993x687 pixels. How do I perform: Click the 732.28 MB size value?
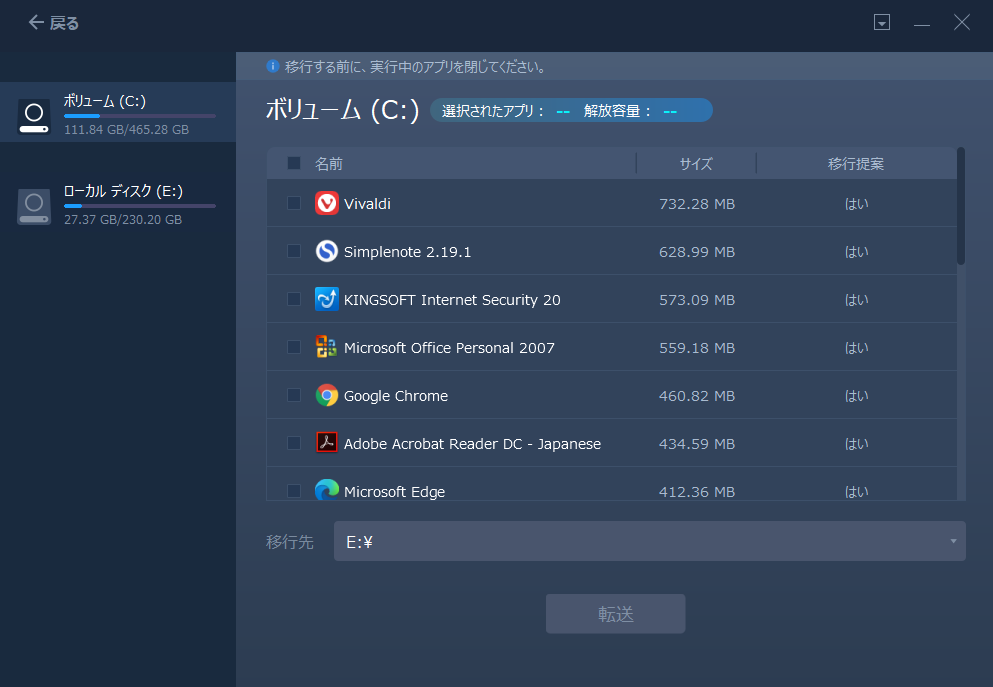pyautogui.click(x=697, y=204)
